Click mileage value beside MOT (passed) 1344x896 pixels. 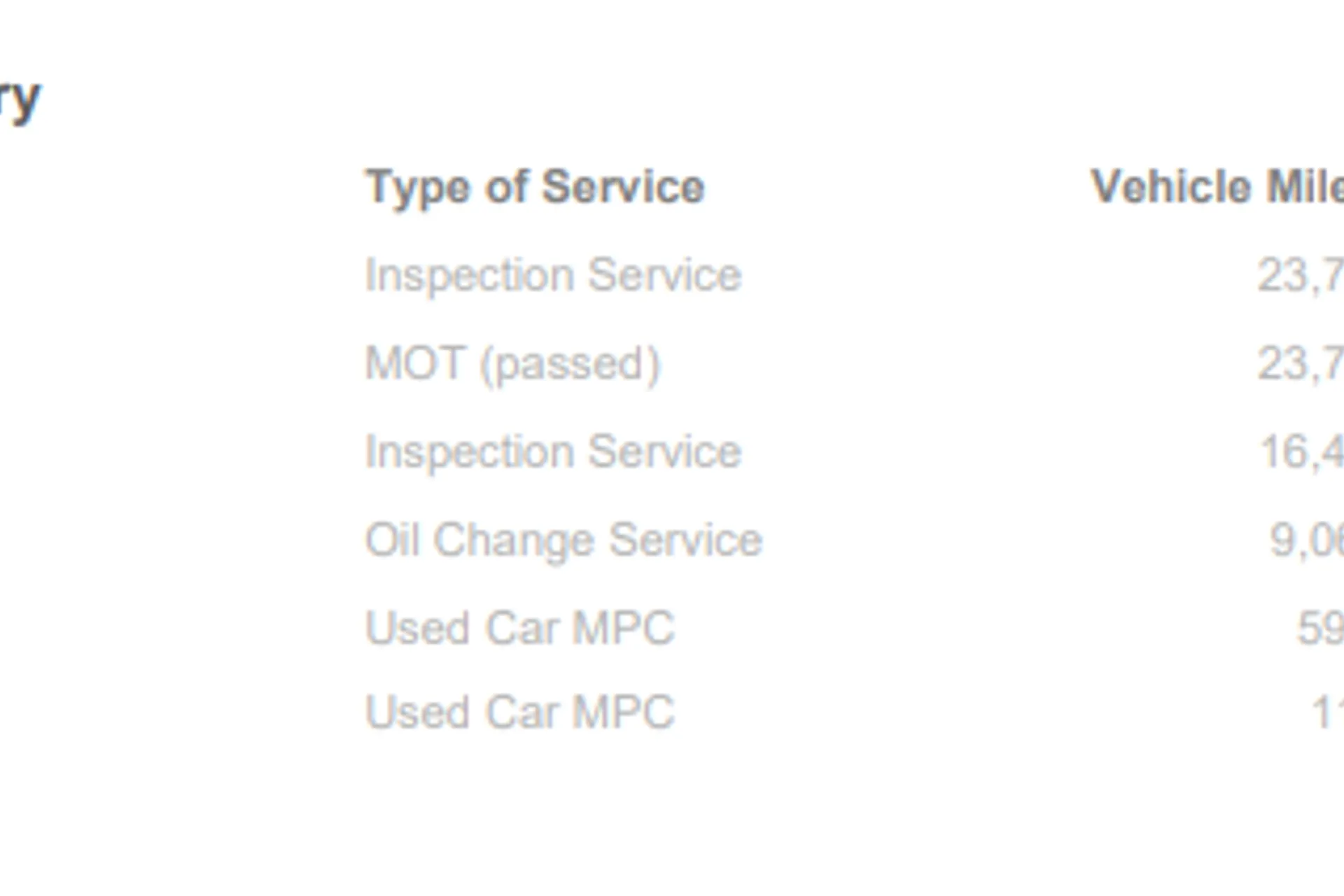[1301, 365]
